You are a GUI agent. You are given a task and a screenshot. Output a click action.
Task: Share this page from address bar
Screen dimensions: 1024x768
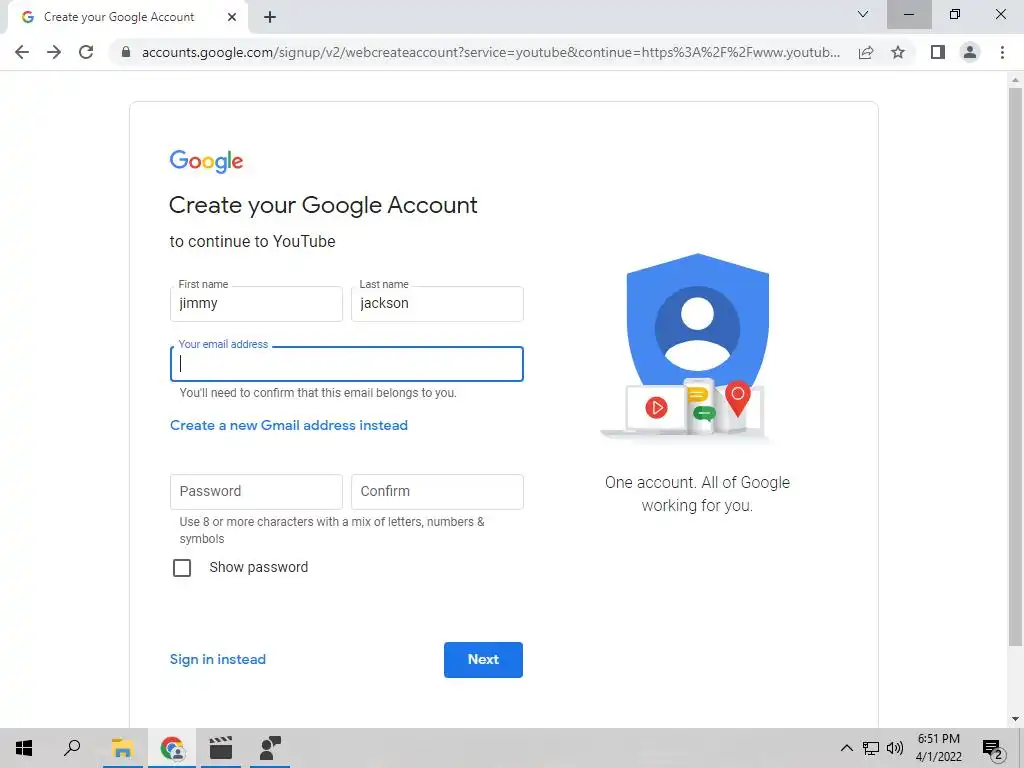click(x=866, y=52)
